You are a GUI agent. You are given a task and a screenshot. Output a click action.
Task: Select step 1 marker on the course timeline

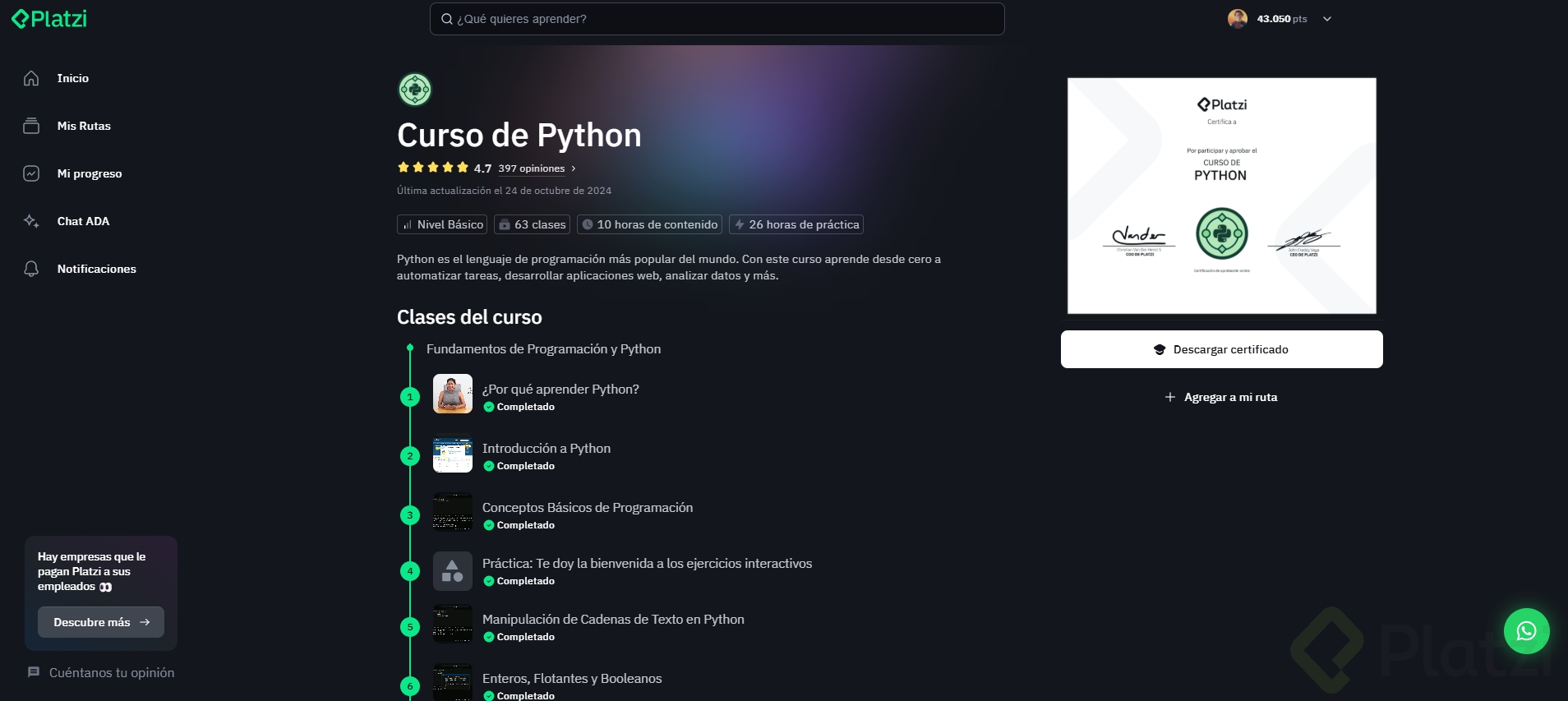pos(410,397)
